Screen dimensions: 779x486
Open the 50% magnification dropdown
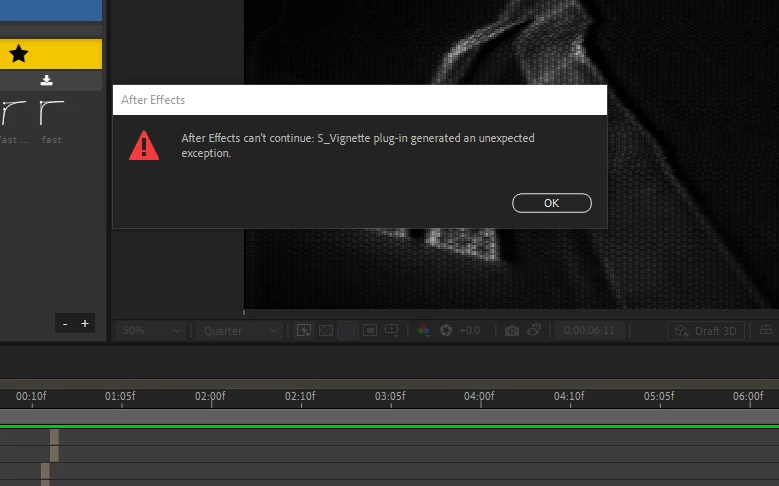[151, 330]
